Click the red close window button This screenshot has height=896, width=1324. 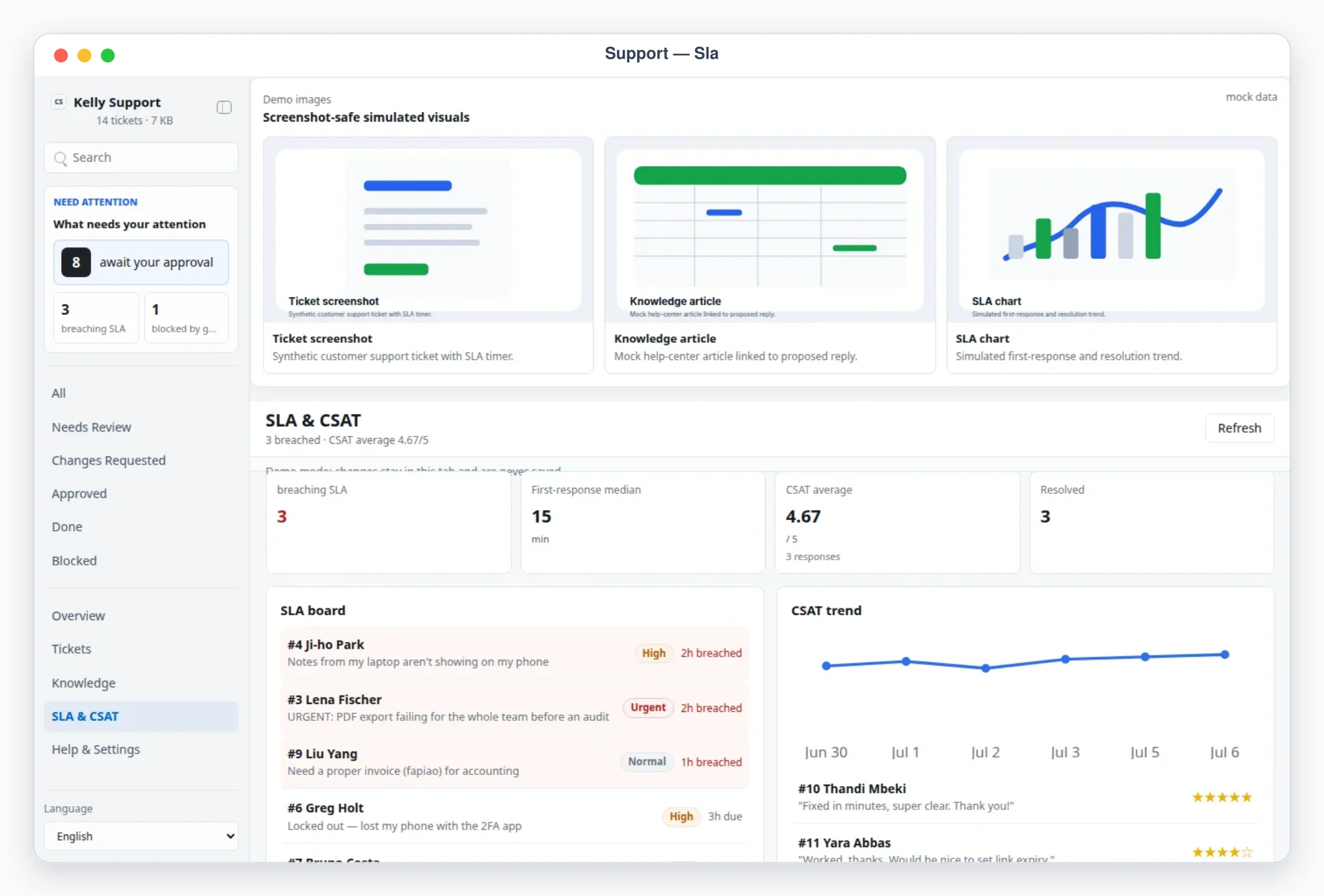click(x=61, y=55)
